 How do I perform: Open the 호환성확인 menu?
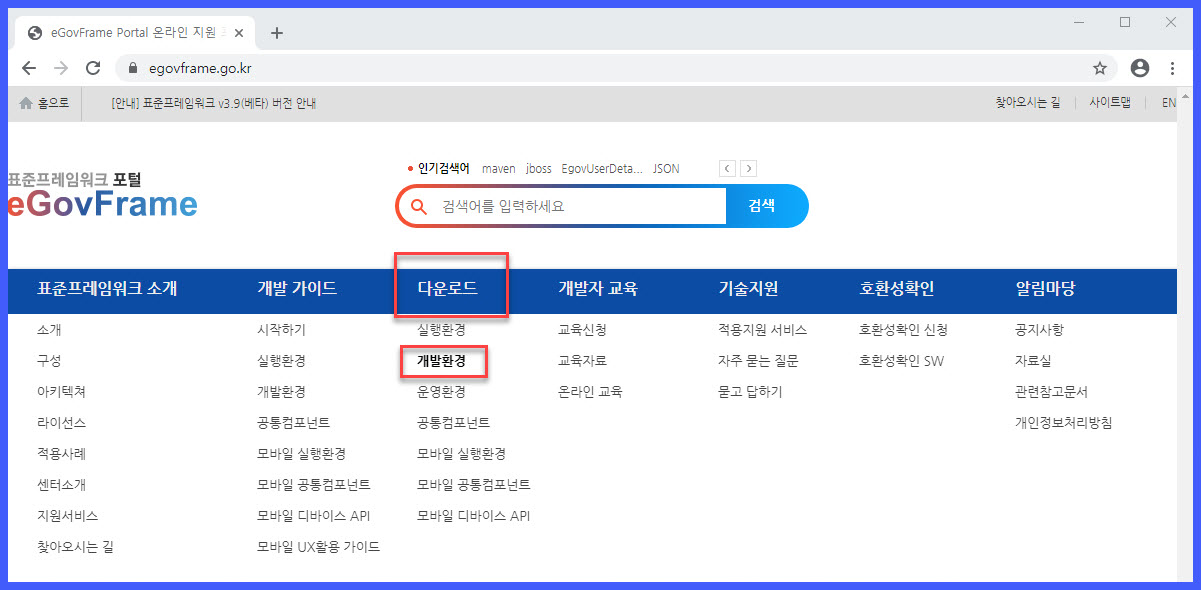tap(896, 289)
